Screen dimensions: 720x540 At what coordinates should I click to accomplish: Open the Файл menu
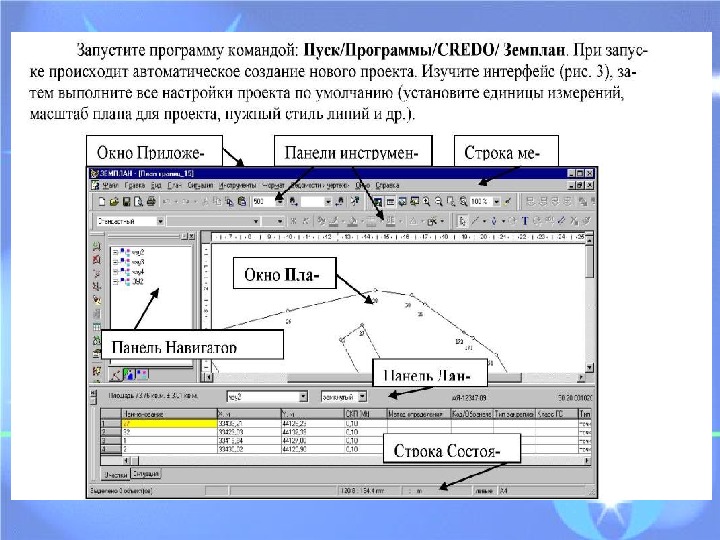[x=110, y=186]
